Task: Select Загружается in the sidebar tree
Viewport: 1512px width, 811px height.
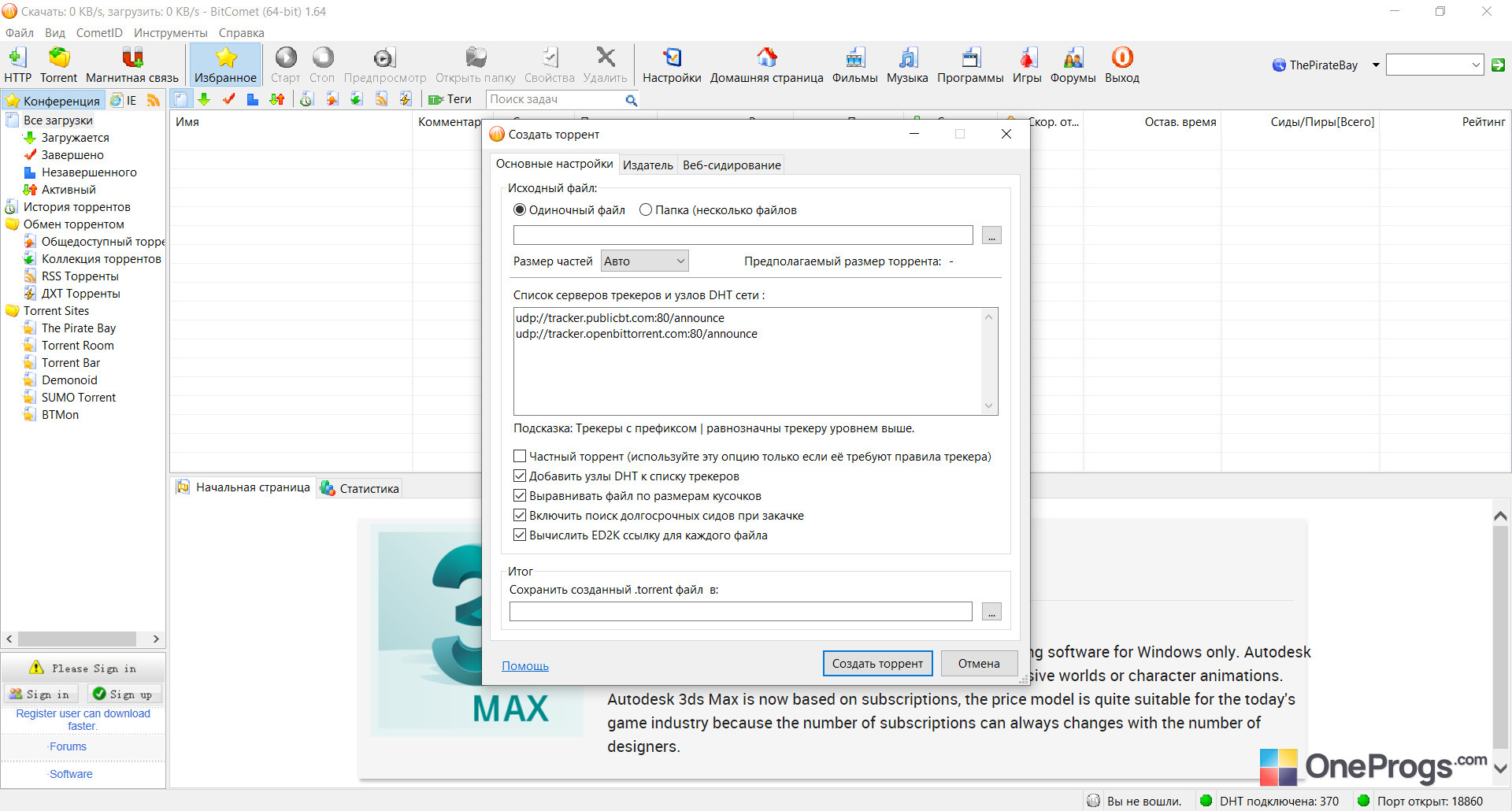Action: tap(75, 138)
